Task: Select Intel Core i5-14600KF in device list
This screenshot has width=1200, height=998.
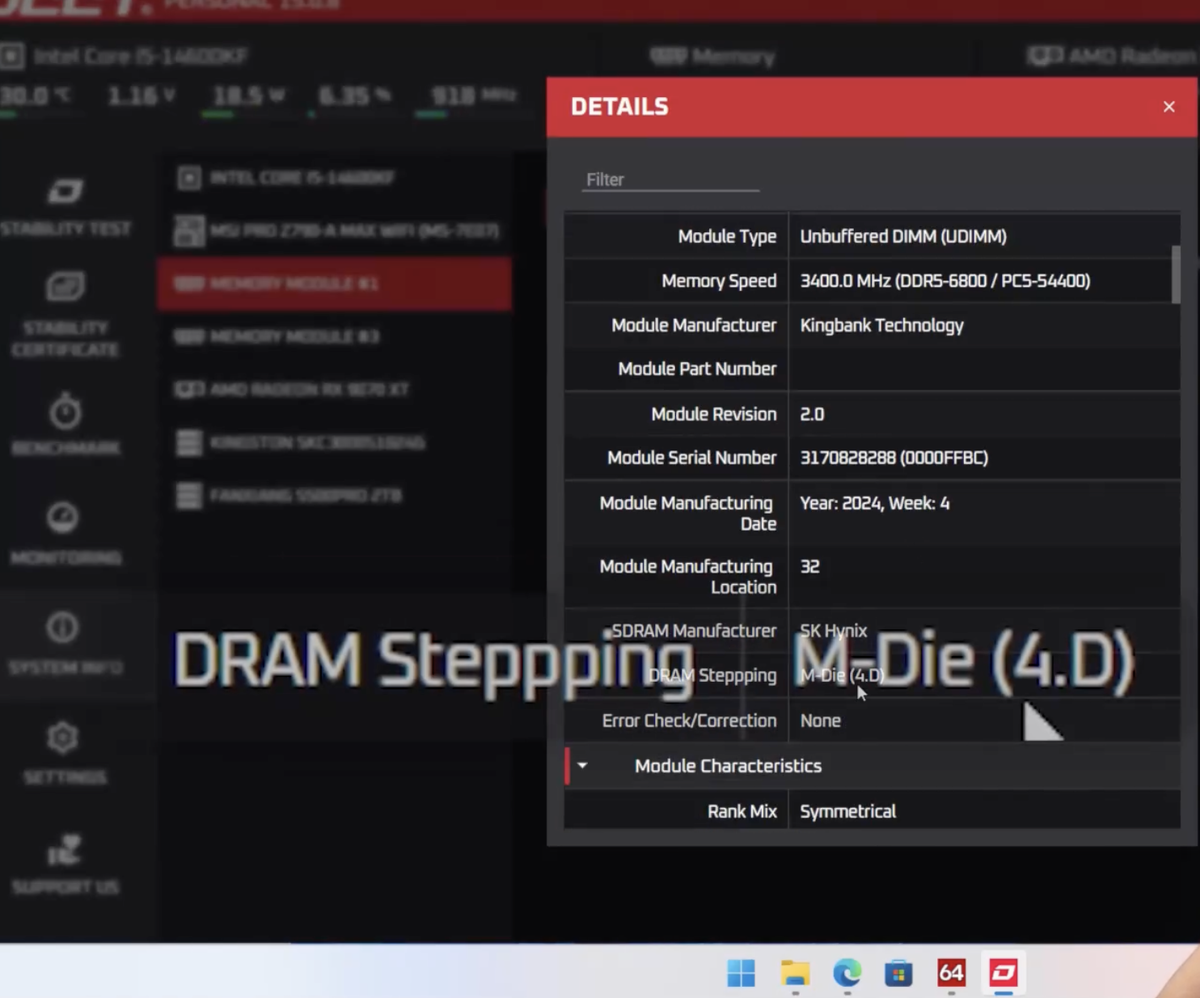Action: click(x=334, y=178)
